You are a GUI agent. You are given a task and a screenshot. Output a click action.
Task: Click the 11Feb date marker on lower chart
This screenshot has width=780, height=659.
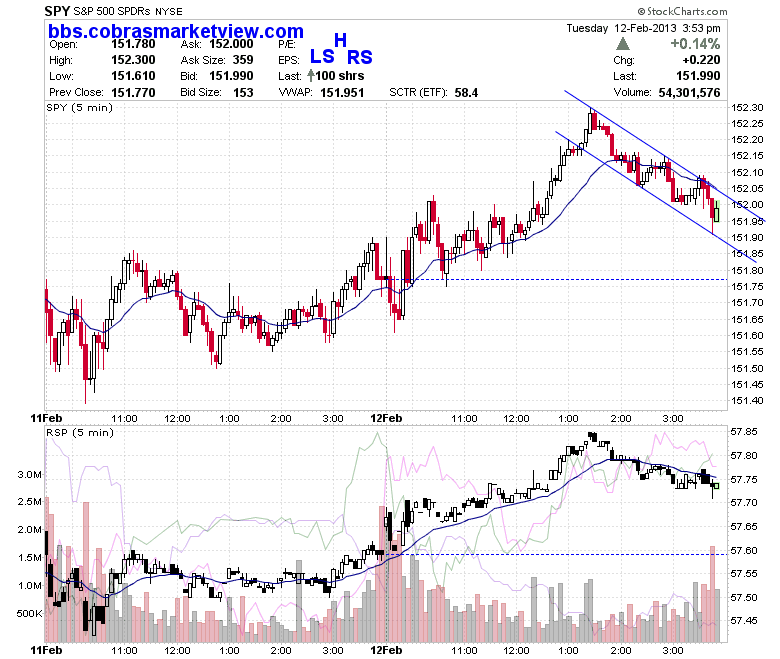point(46,650)
